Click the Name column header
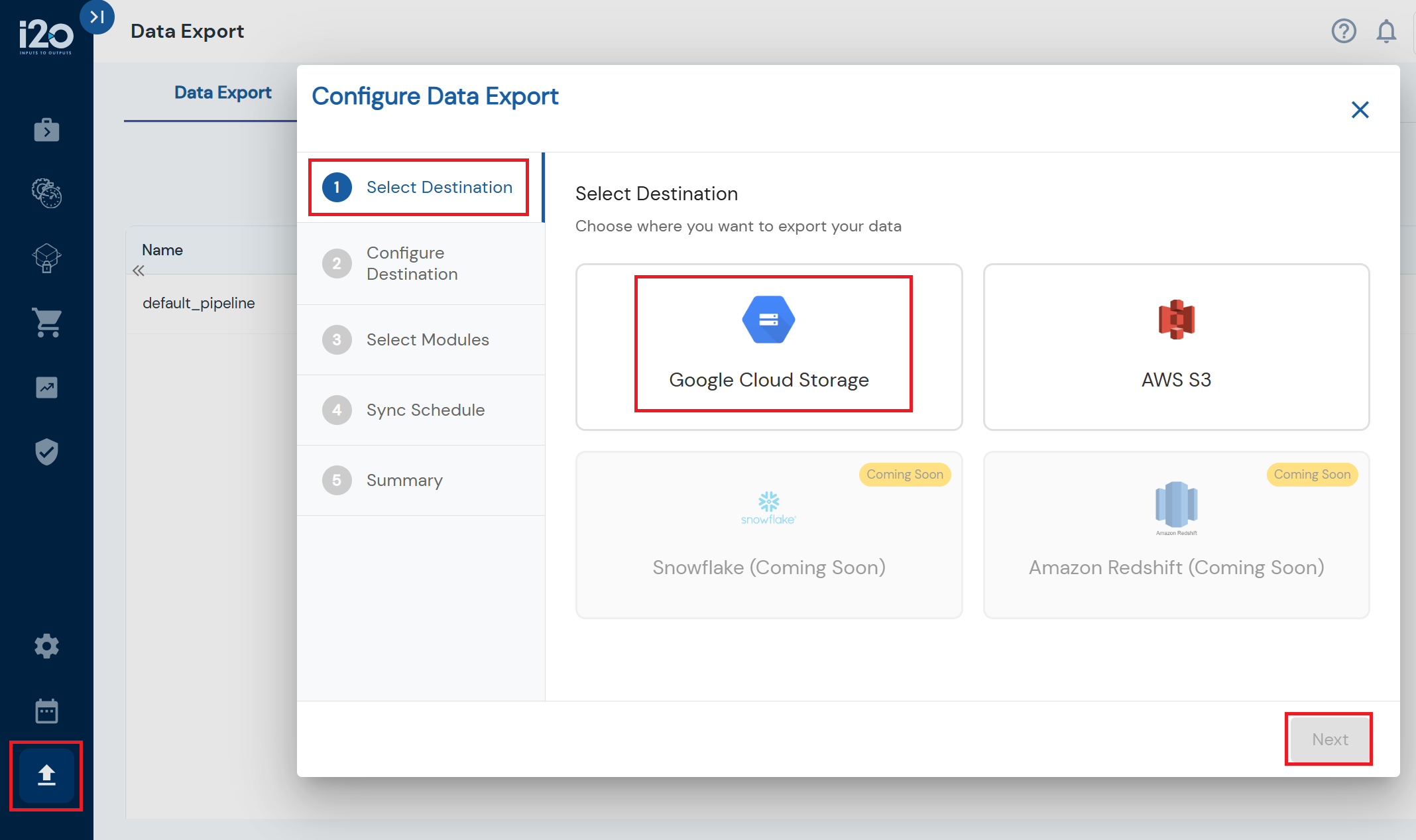Screen dimensions: 1416x840 point(162,250)
